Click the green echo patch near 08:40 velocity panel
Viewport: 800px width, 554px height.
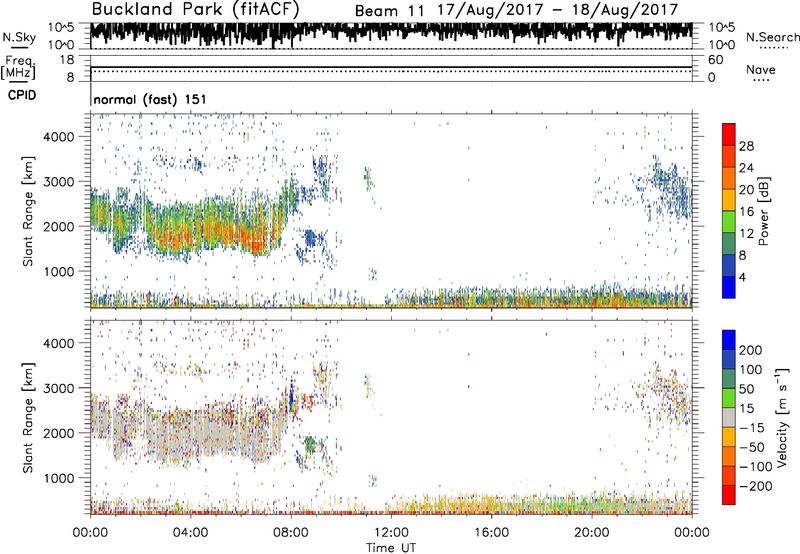(x=310, y=444)
